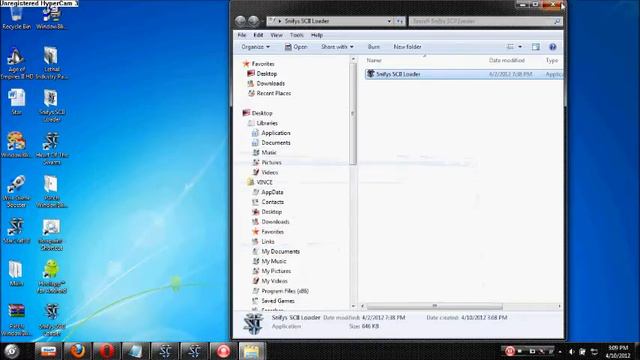This screenshot has height=360, width=640.
Task: Click navigation pane scroll down arrow
Action: click(x=353, y=306)
